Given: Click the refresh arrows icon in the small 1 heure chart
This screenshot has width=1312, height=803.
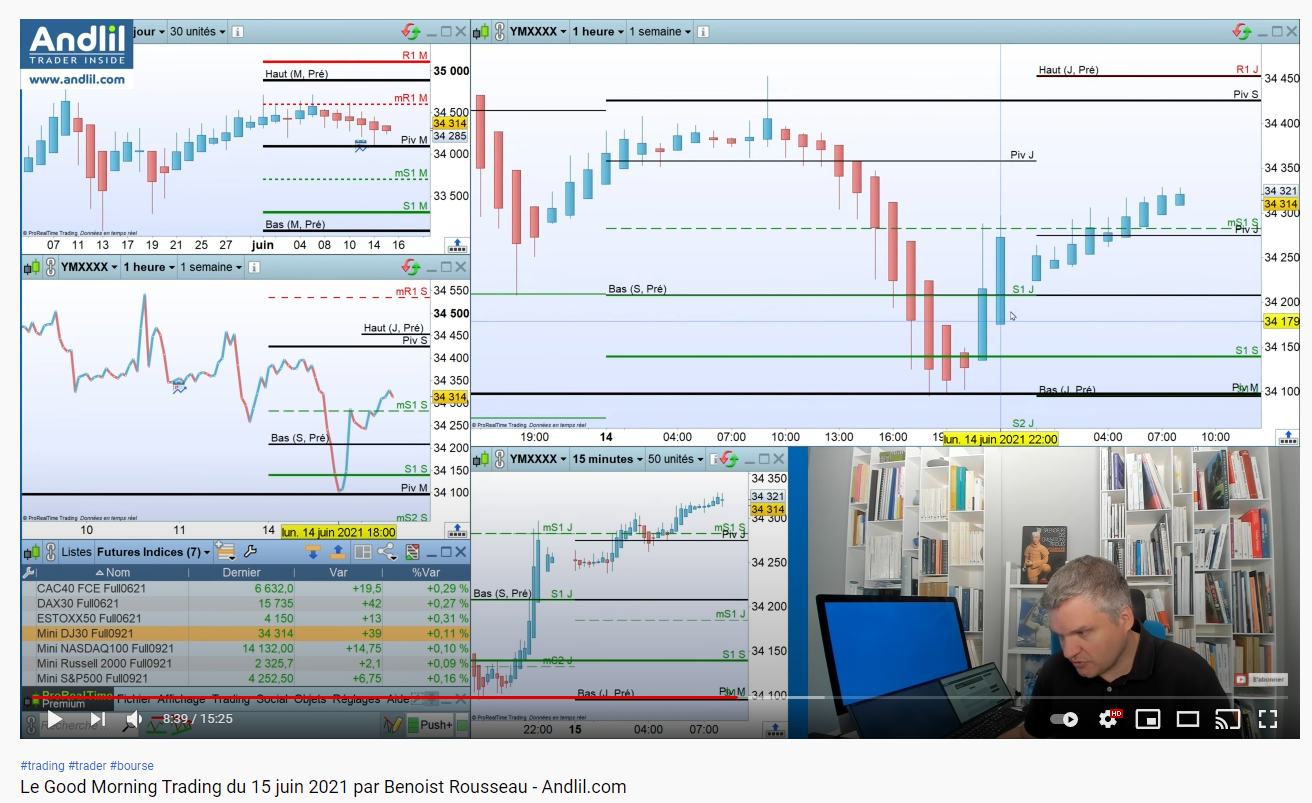Looking at the screenshot, I should [411, 267].
